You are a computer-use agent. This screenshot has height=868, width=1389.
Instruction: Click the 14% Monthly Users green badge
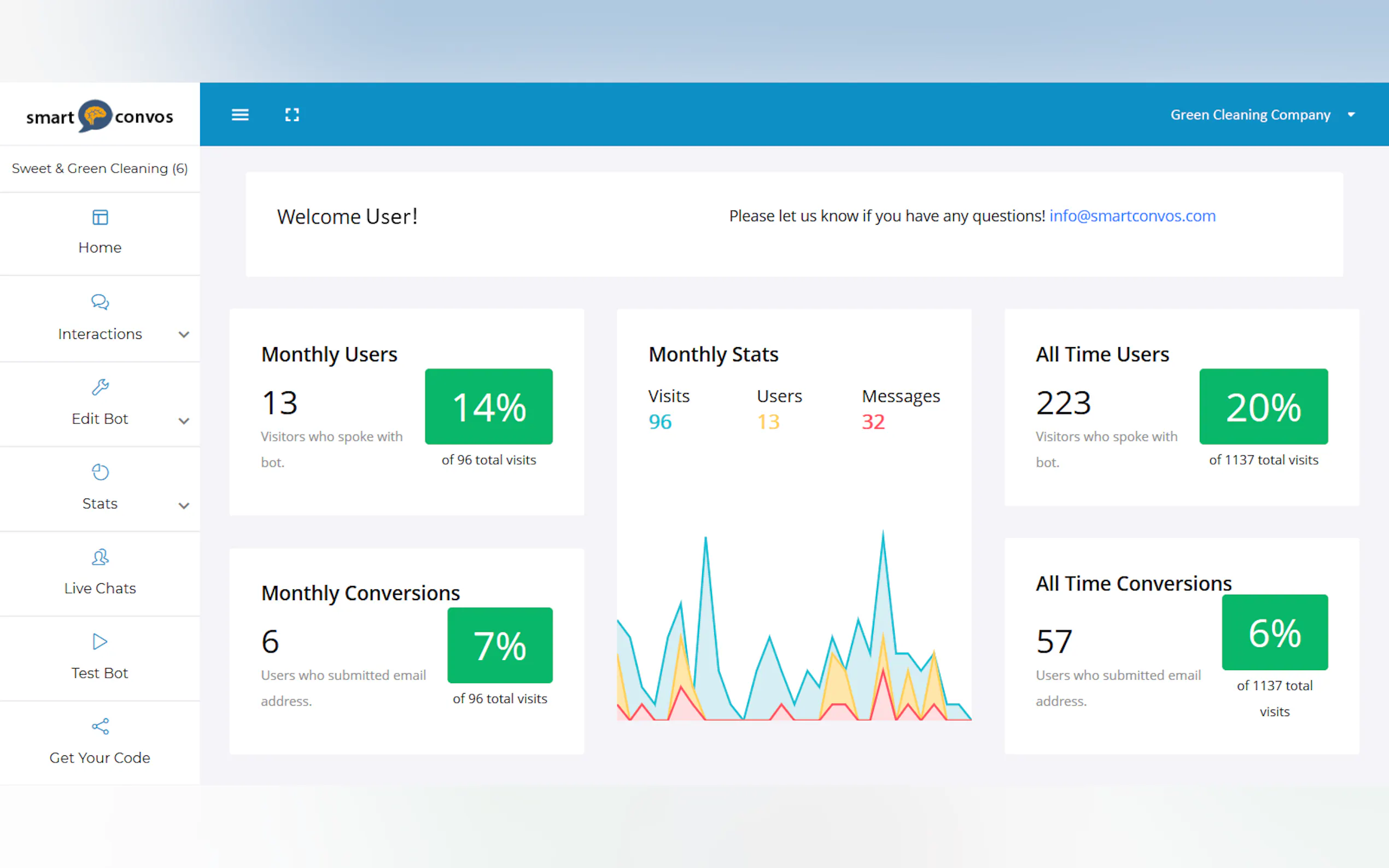[x=489, y=407]
